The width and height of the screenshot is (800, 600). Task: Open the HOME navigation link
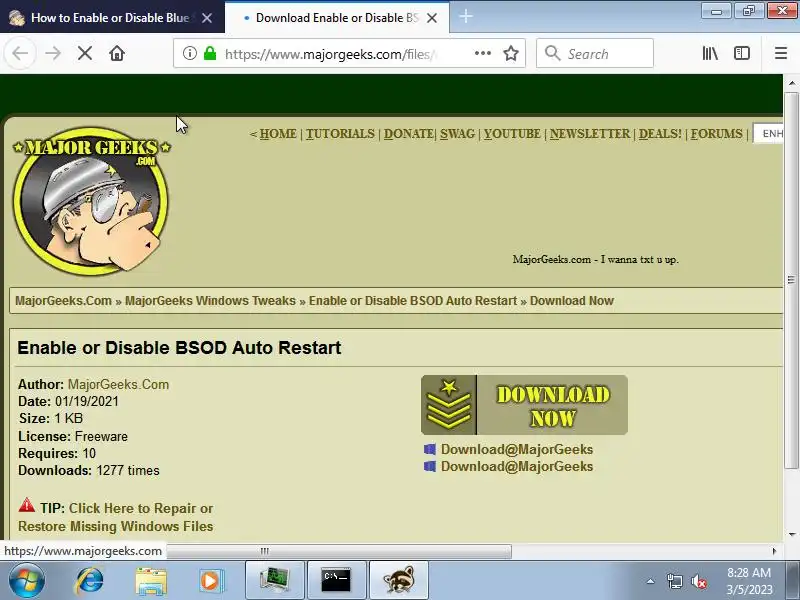(x=278, y=134)
